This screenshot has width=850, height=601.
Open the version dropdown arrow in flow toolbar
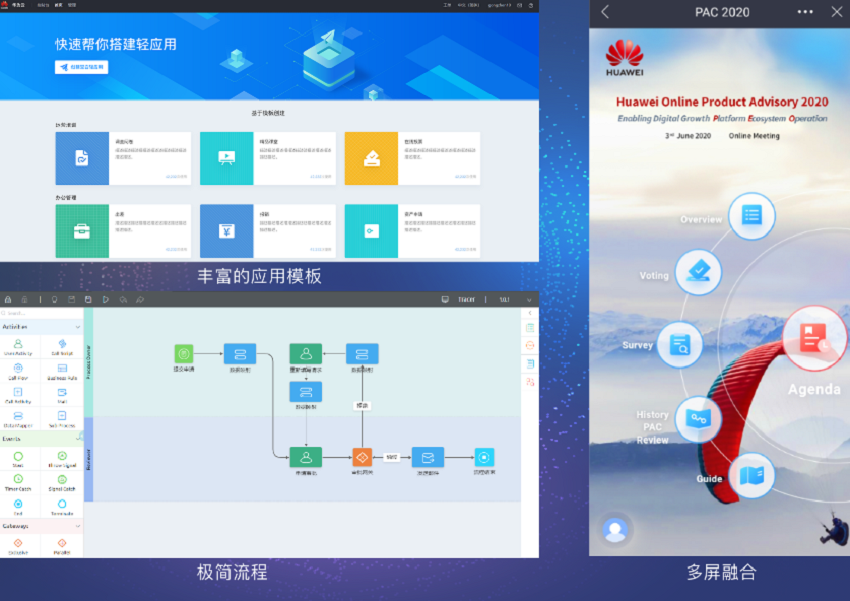coord(529,300)
